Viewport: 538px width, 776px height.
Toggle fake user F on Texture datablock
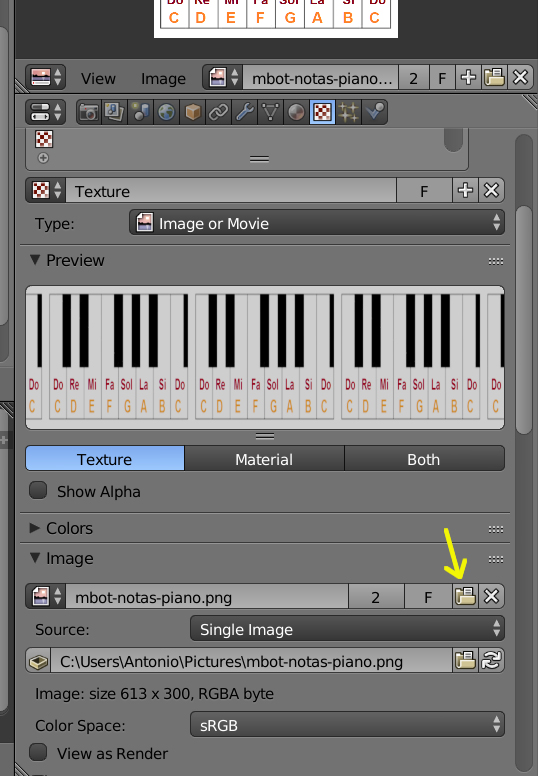pyautogui.click(x=424, y=191)
